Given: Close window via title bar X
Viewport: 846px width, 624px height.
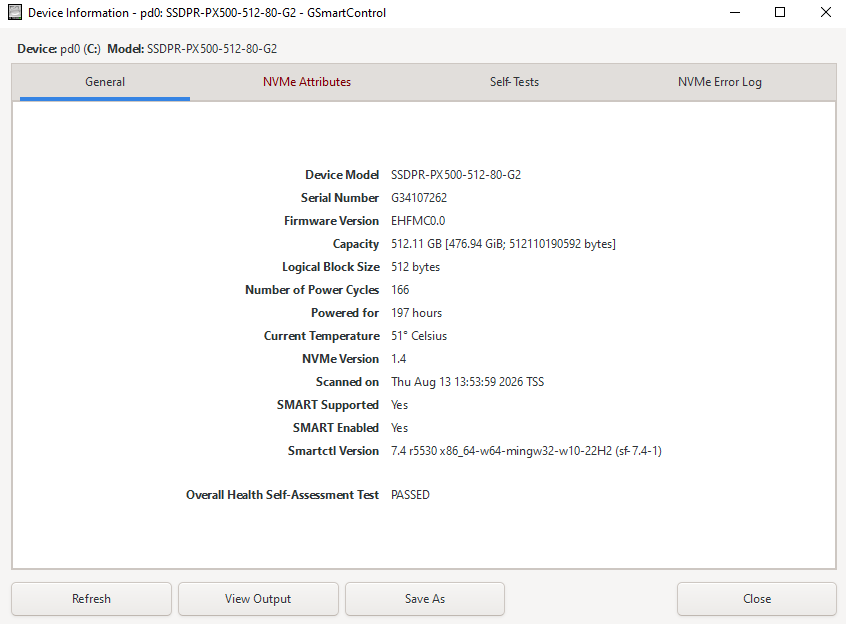Looking at the screenshot, I should click(825, 12).
